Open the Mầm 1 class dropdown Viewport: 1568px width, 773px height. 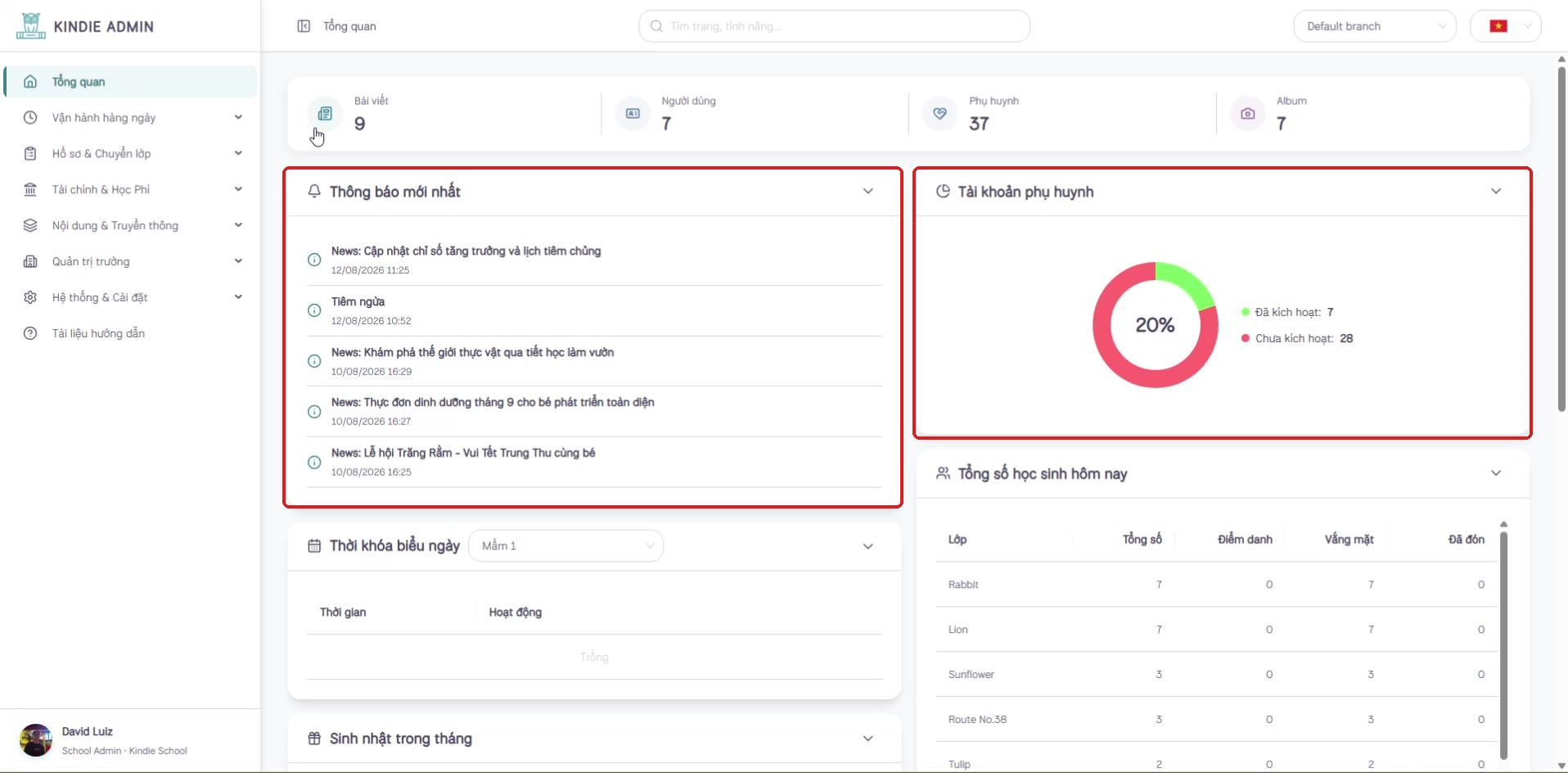(x=565, y=546)
